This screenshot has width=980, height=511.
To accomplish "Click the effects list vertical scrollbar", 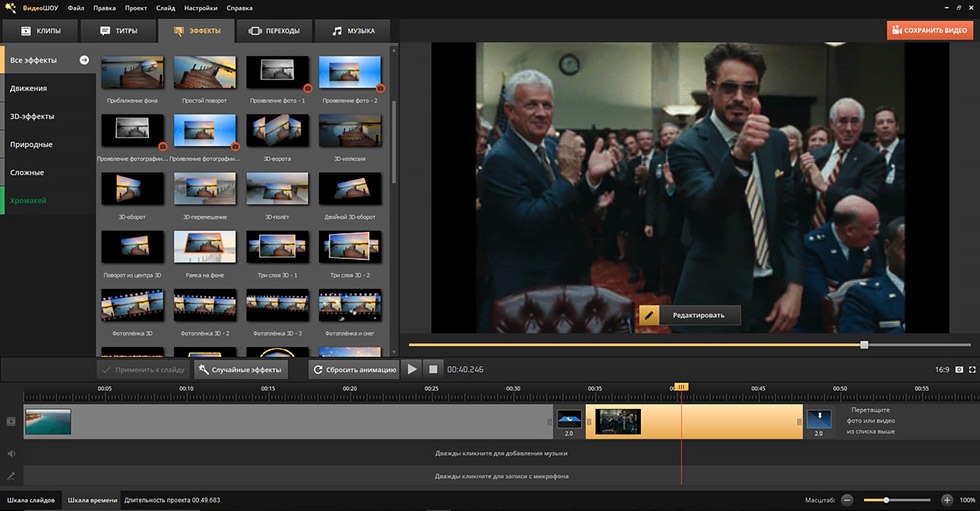I will [x=394, y=142].
